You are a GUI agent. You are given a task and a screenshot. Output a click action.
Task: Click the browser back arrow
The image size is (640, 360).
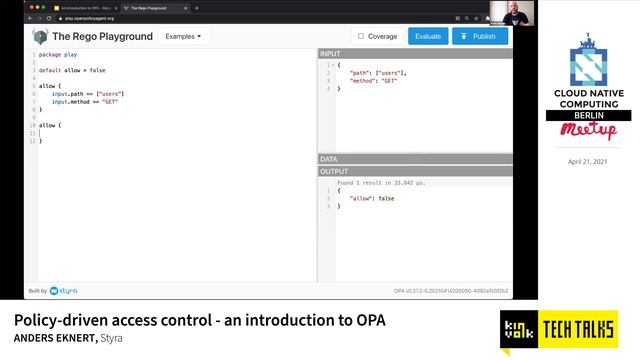[x=30, y=18]
